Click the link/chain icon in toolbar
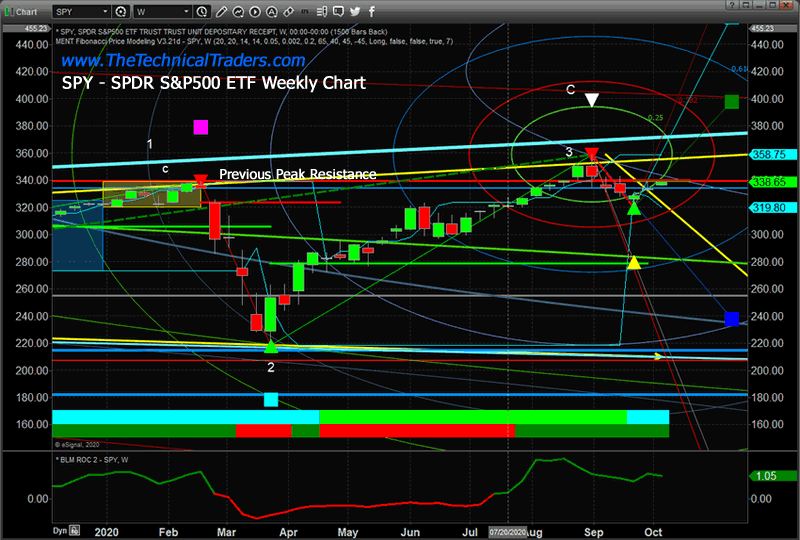The height and width of the screenshot is (540, 800). pyautogui.click(x=288, y=11)
